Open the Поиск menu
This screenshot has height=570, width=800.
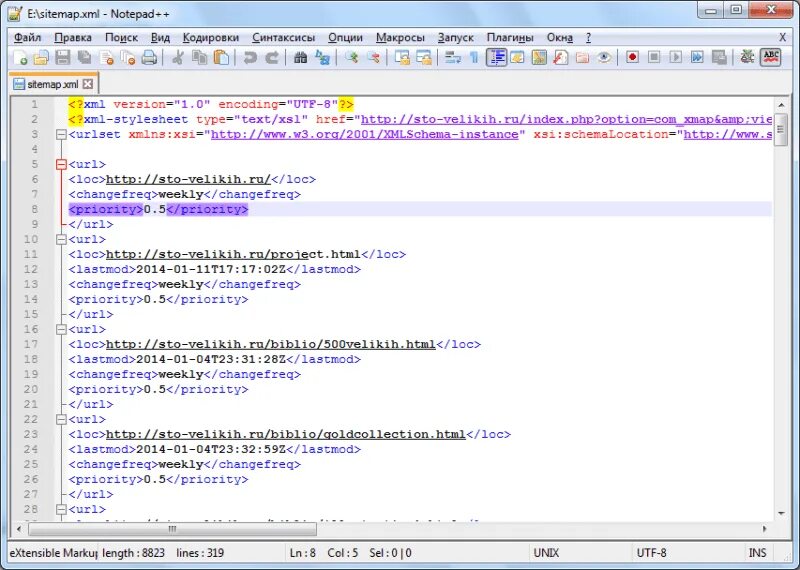click(121, 38)
